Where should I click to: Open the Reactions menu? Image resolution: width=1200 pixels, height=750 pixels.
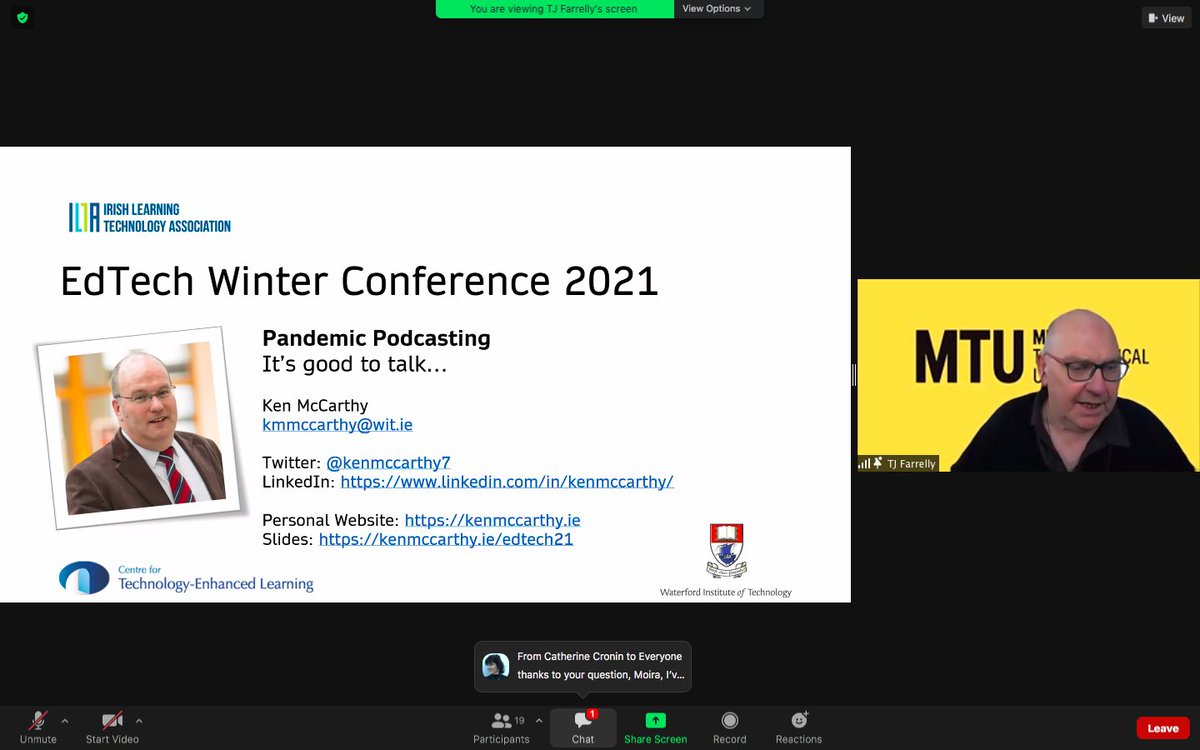tap(799, 727)
